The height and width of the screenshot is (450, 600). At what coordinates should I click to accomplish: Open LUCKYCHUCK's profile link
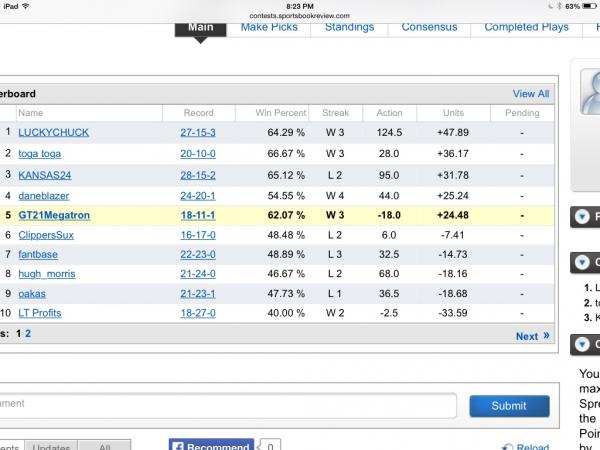(x=52, y=132)
